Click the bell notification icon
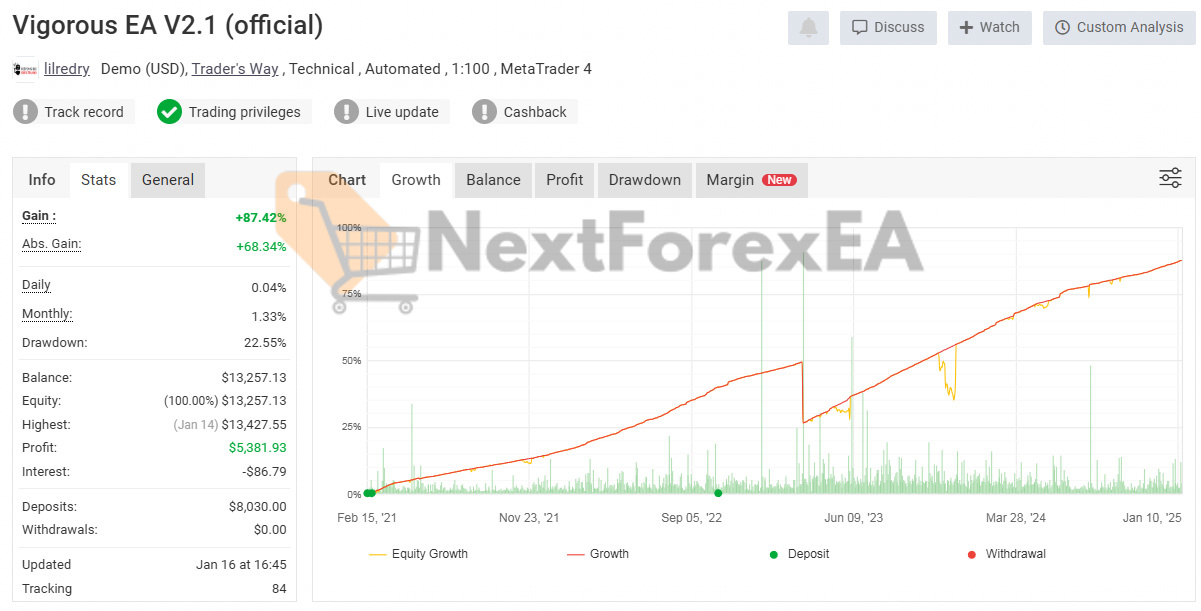The image size is (1201, 611). tap(808, 28)
